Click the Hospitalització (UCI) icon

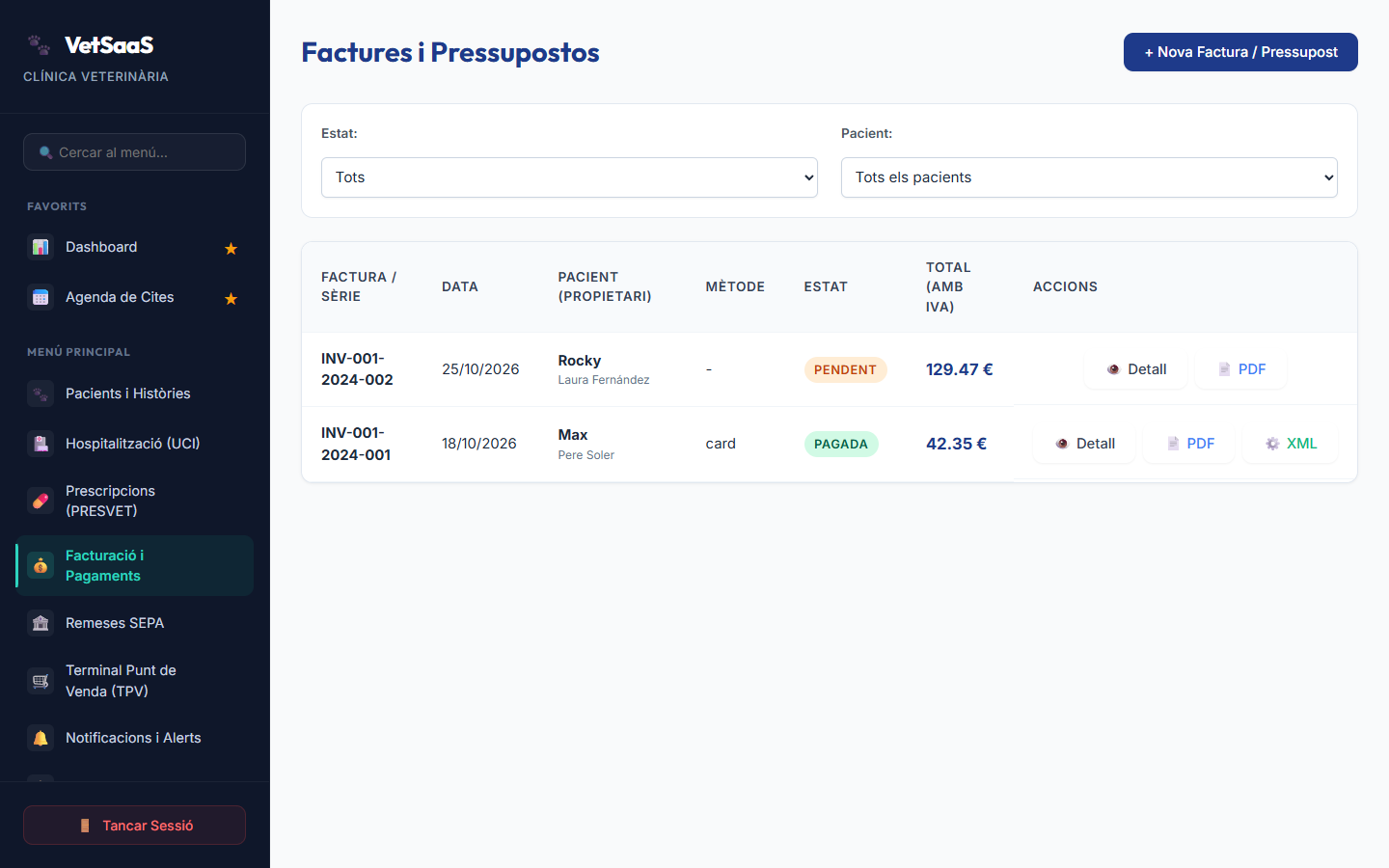(41, 444)
